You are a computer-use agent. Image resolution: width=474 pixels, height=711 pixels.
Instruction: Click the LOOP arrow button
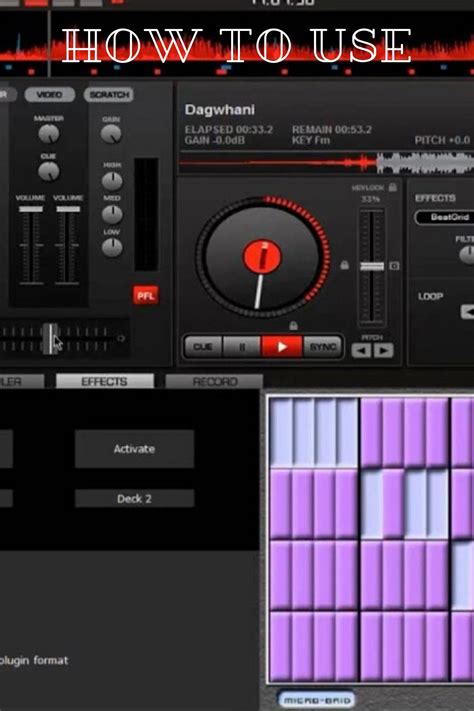(x=468, y=312)
